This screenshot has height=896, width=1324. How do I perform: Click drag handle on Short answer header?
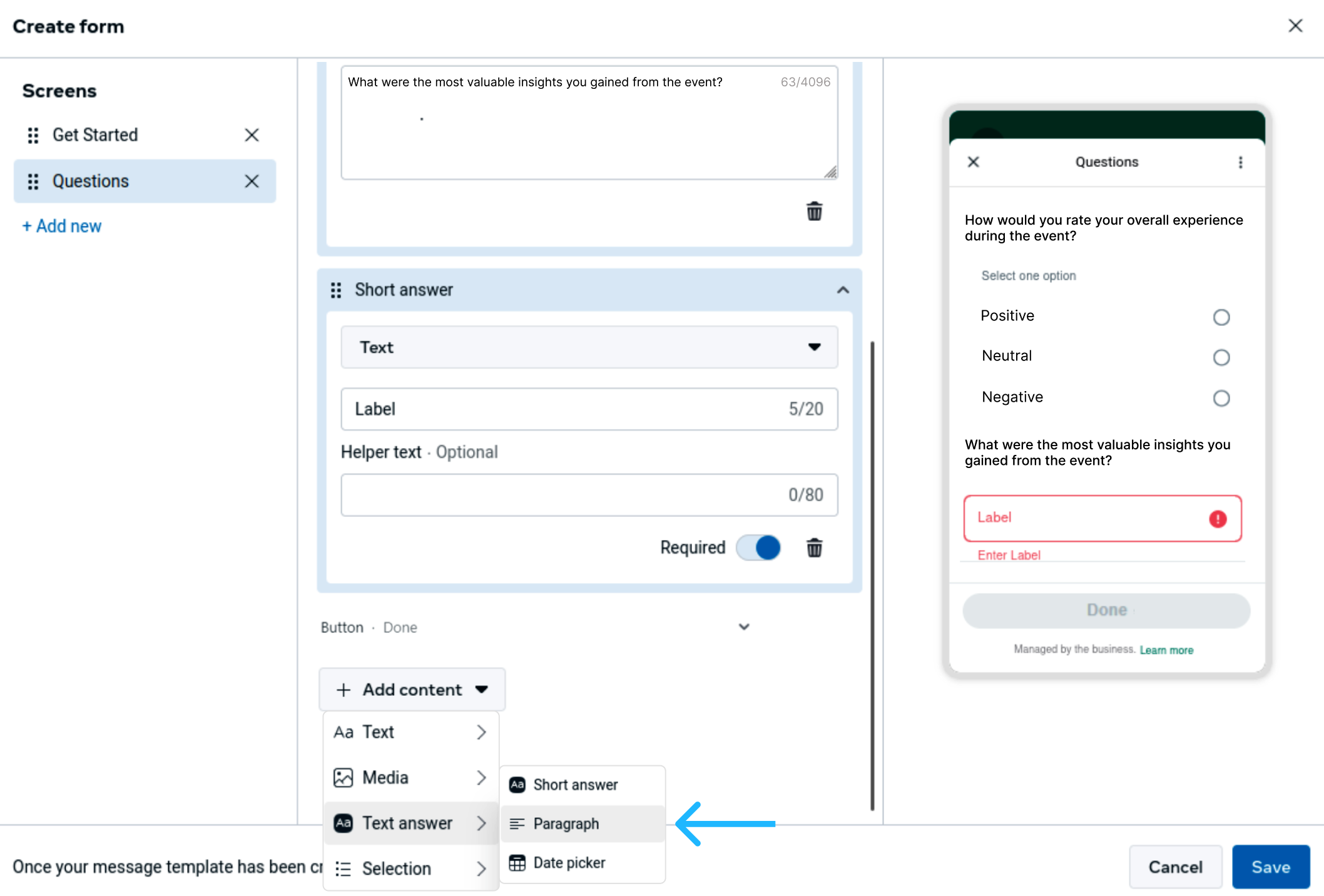pyautogui.click(x=336, y=290)
